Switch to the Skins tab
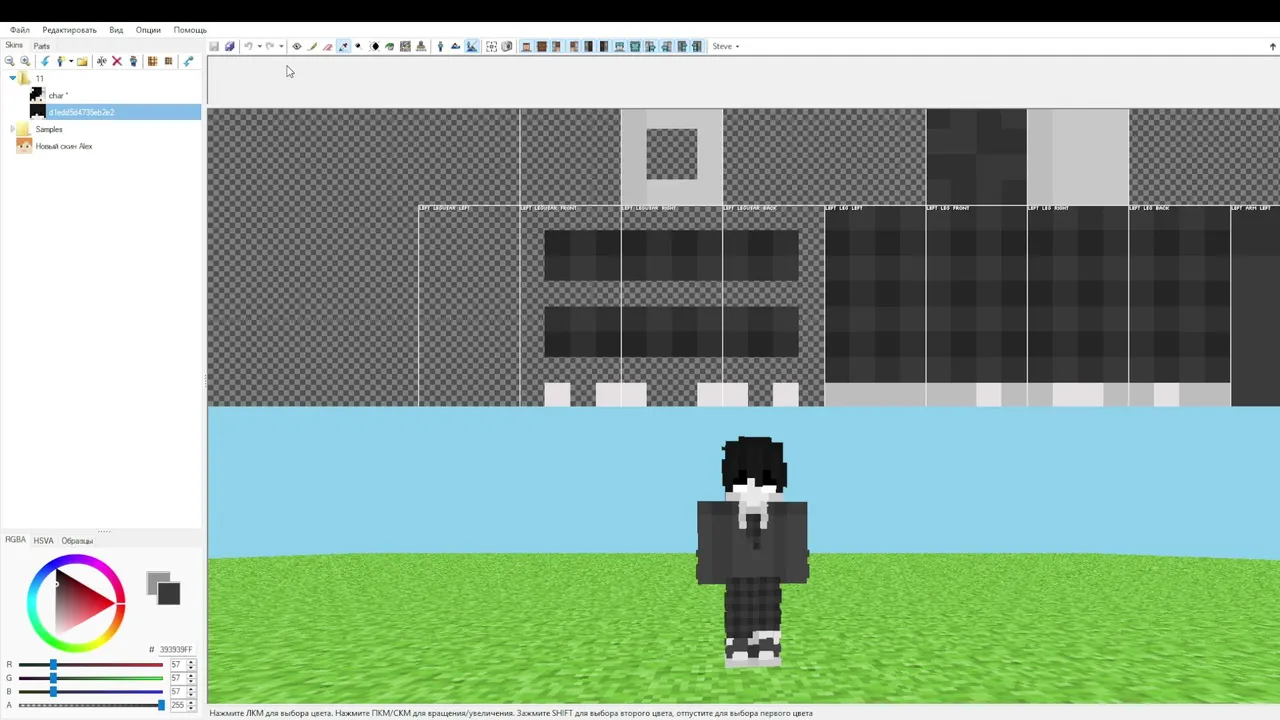Screen dimensions: 1280x720 [x=14, y=46]
